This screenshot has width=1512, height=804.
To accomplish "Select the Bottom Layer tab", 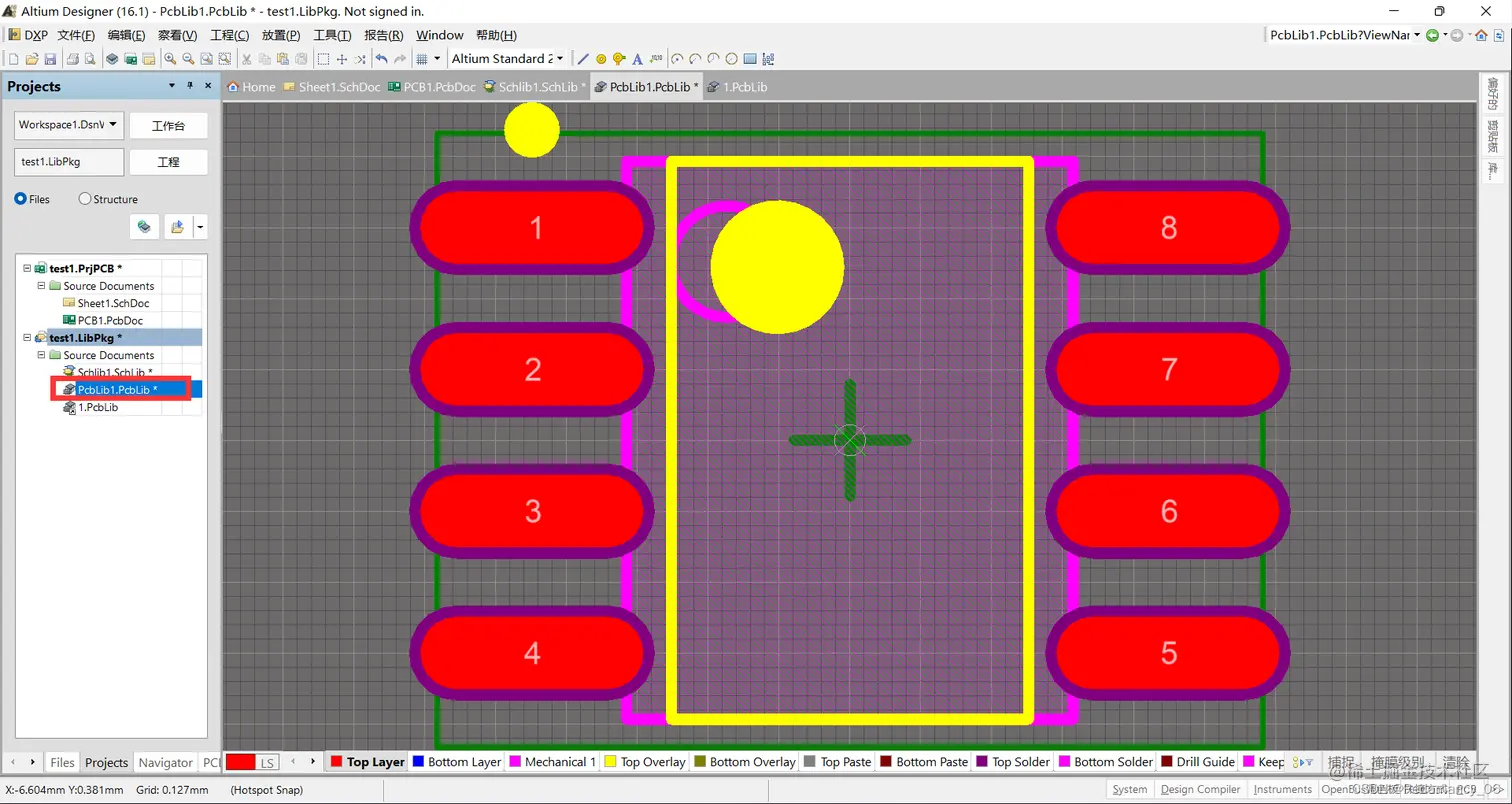I will point(456,762).
